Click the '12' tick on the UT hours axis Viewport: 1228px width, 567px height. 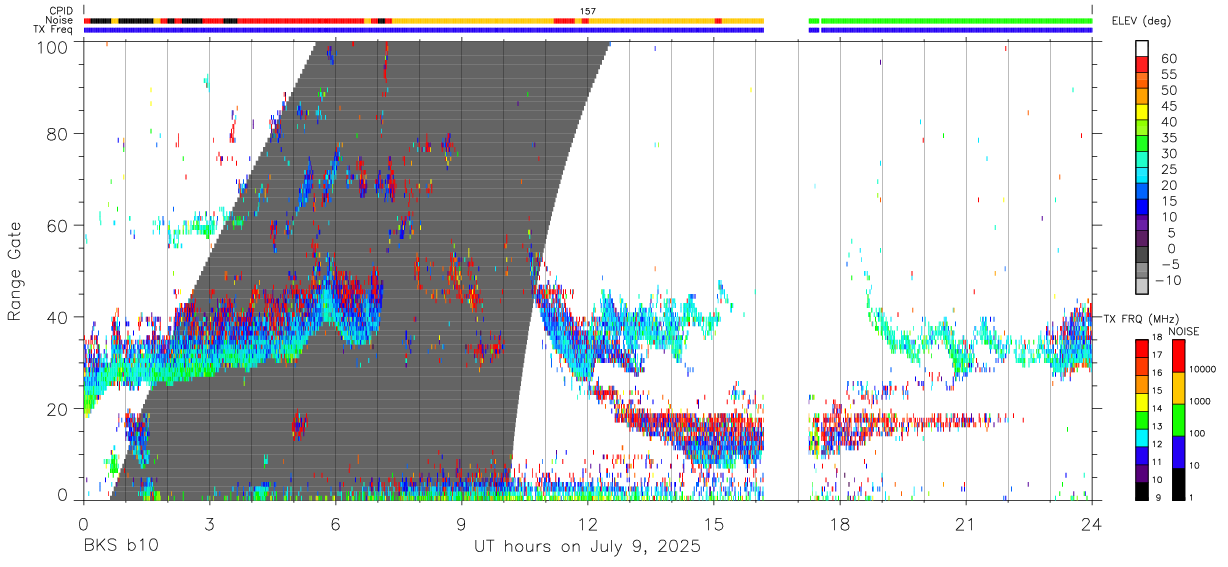[x=587, y=524]
